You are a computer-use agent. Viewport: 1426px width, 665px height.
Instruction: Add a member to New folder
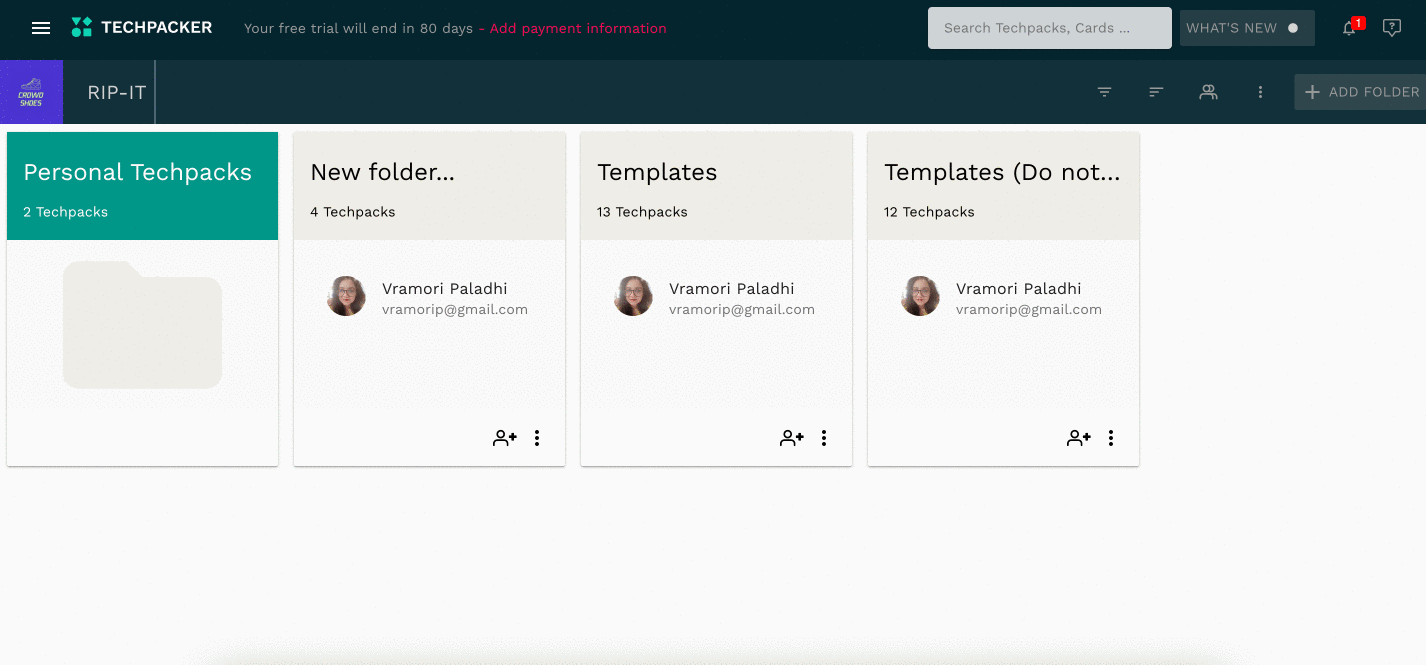coord(505,438)
